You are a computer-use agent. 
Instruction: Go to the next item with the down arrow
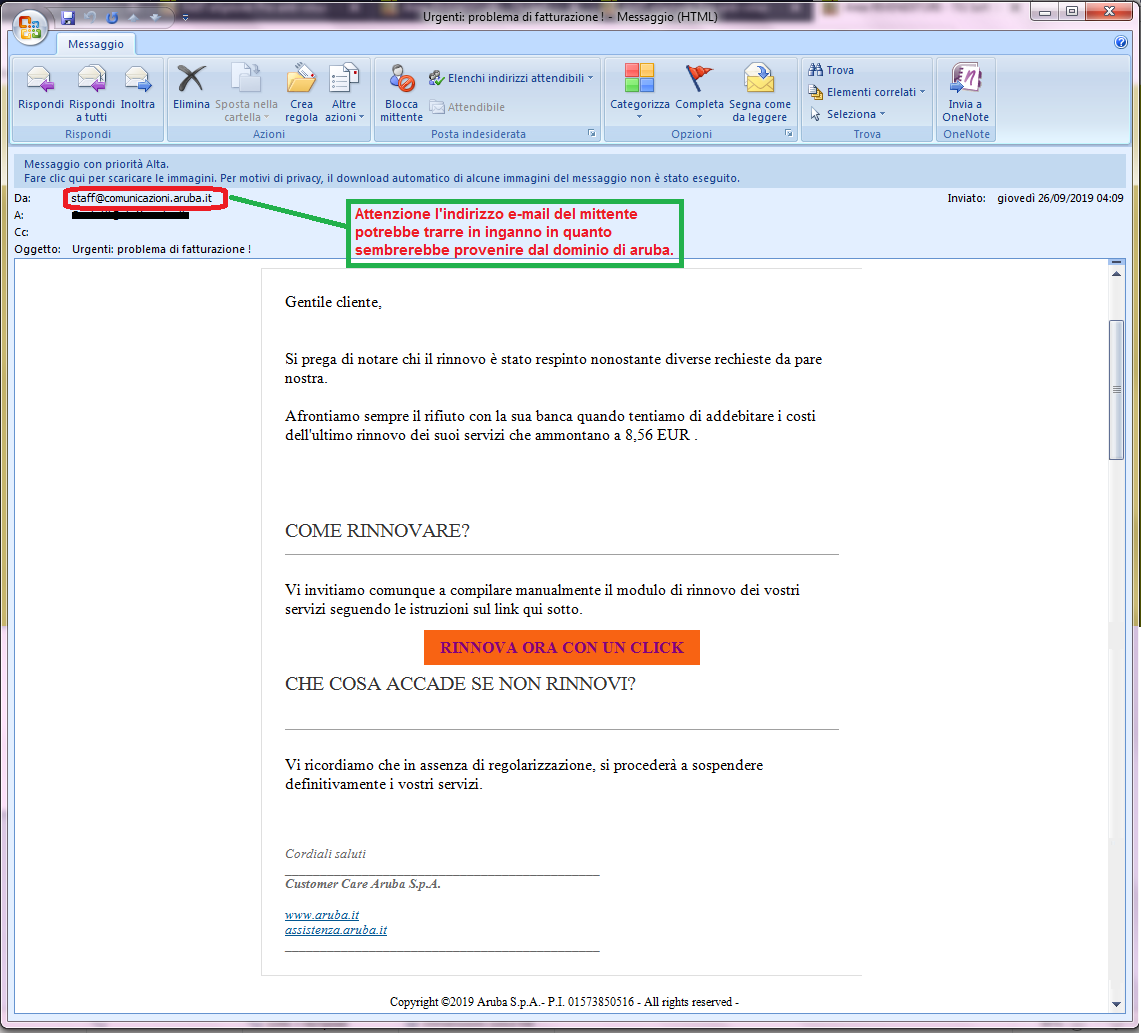155,17
